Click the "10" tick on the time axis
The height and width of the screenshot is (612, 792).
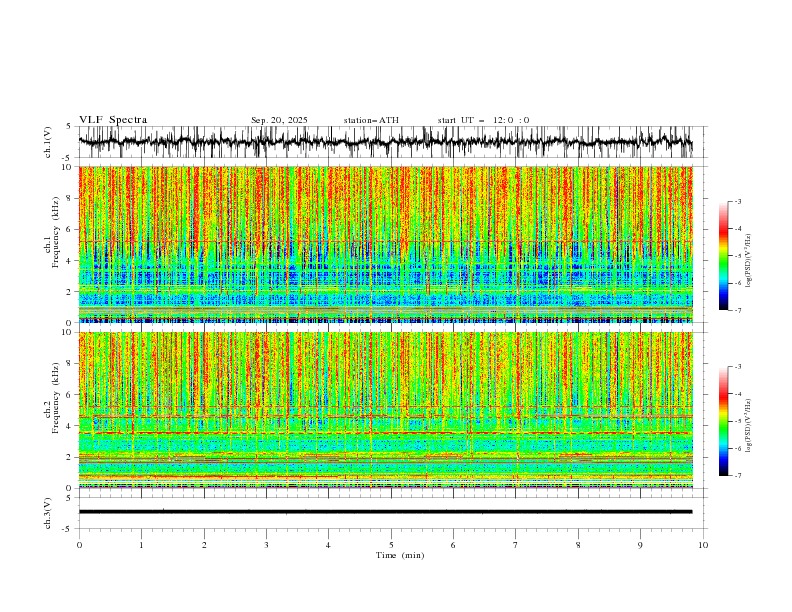pyautogui.click(x=703, y=545)
